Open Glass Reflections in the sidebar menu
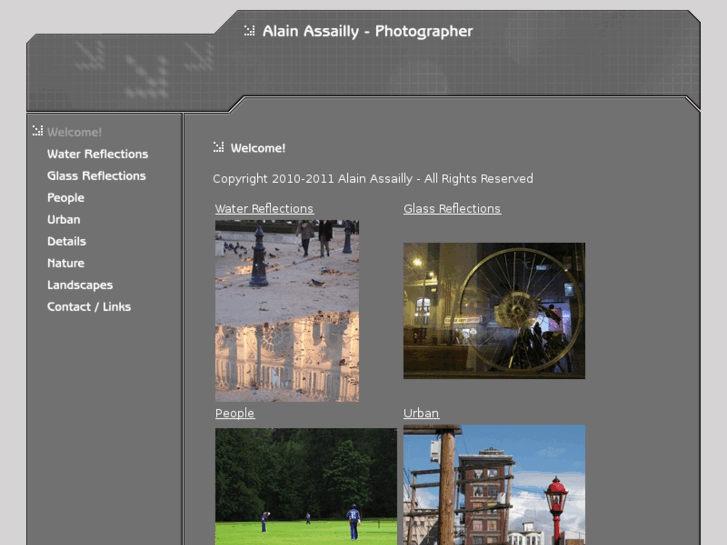Image resolution: width=727 pixels, height=545 pixels. (x=96, y=176)
